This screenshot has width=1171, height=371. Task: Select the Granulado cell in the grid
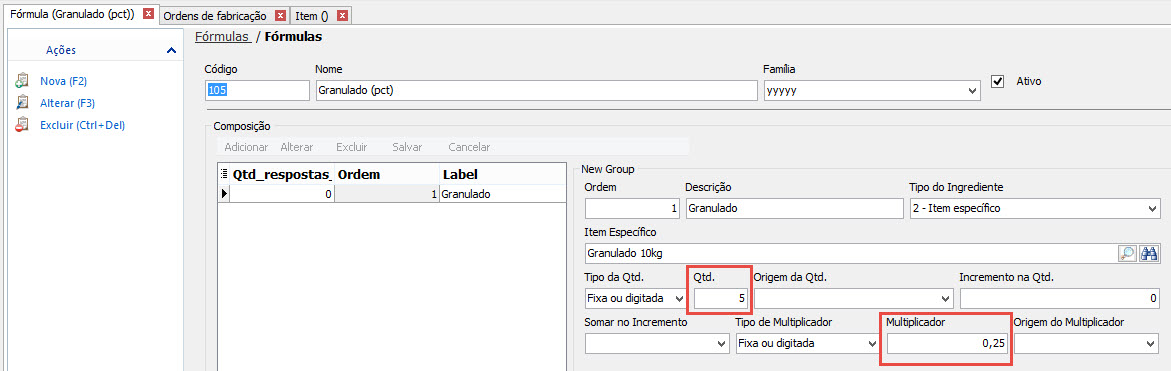pos(503,193)
